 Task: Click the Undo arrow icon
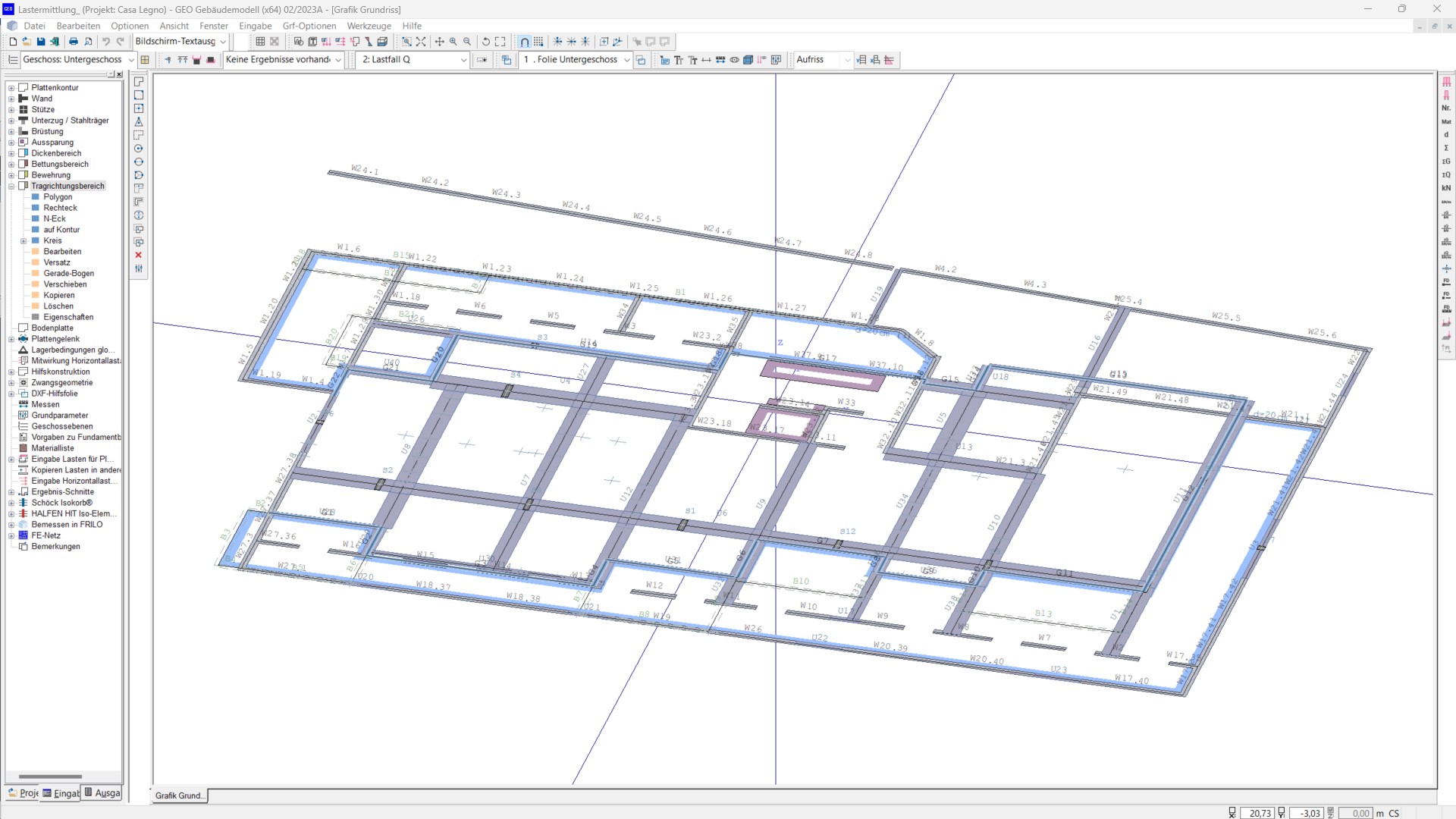[x=106, y=42]
